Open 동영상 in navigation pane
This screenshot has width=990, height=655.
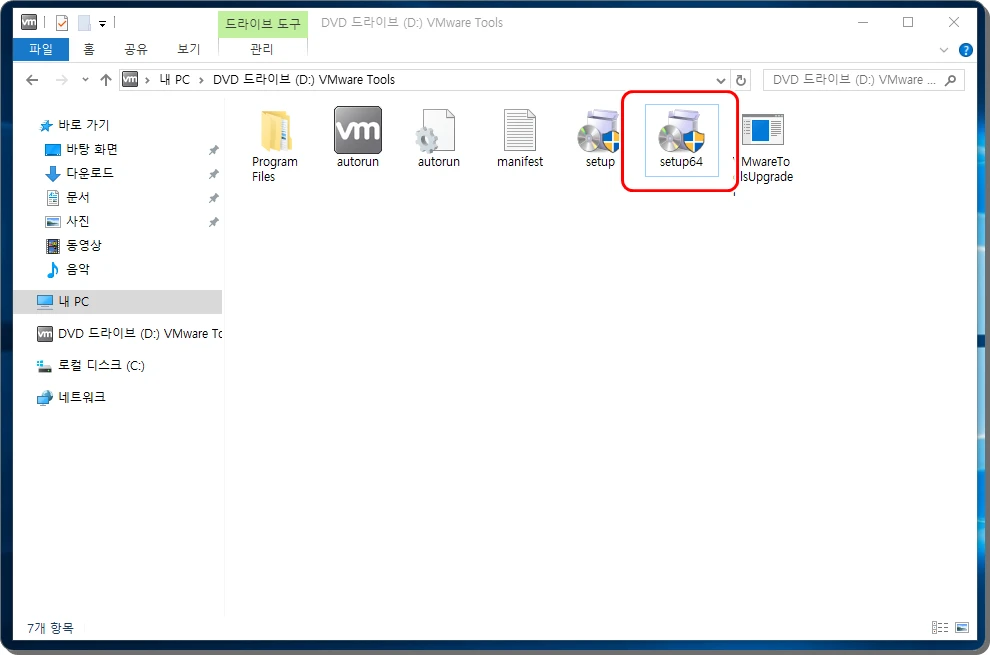point(83,245)
